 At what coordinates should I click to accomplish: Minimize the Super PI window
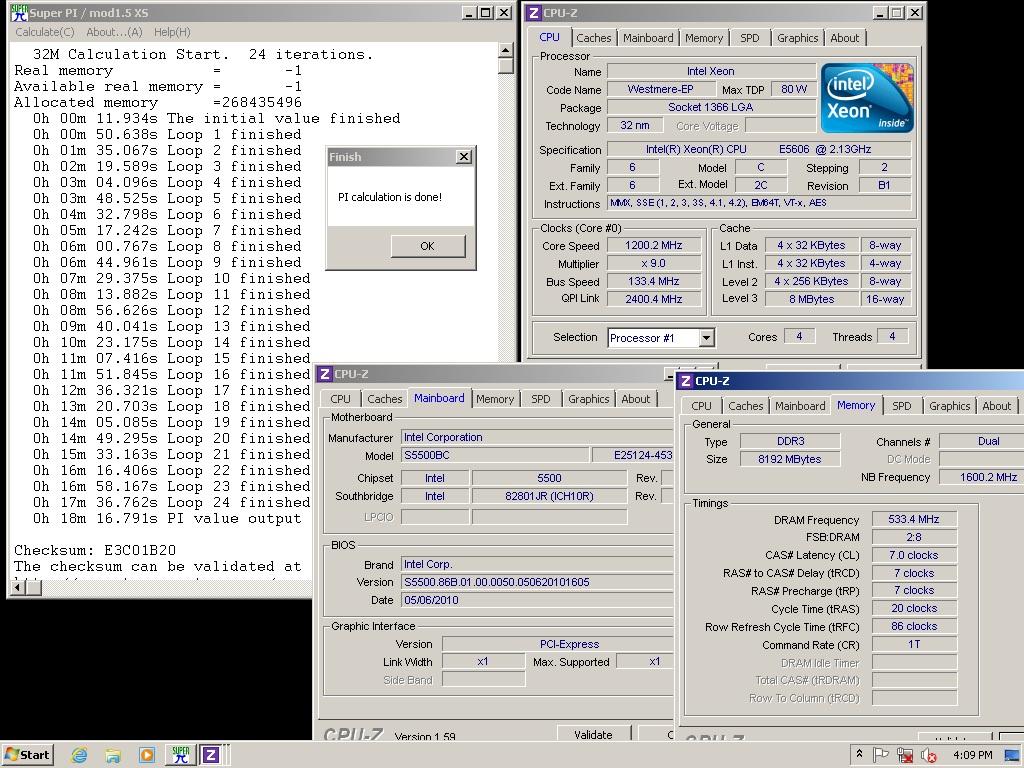(x=470, y=12)
